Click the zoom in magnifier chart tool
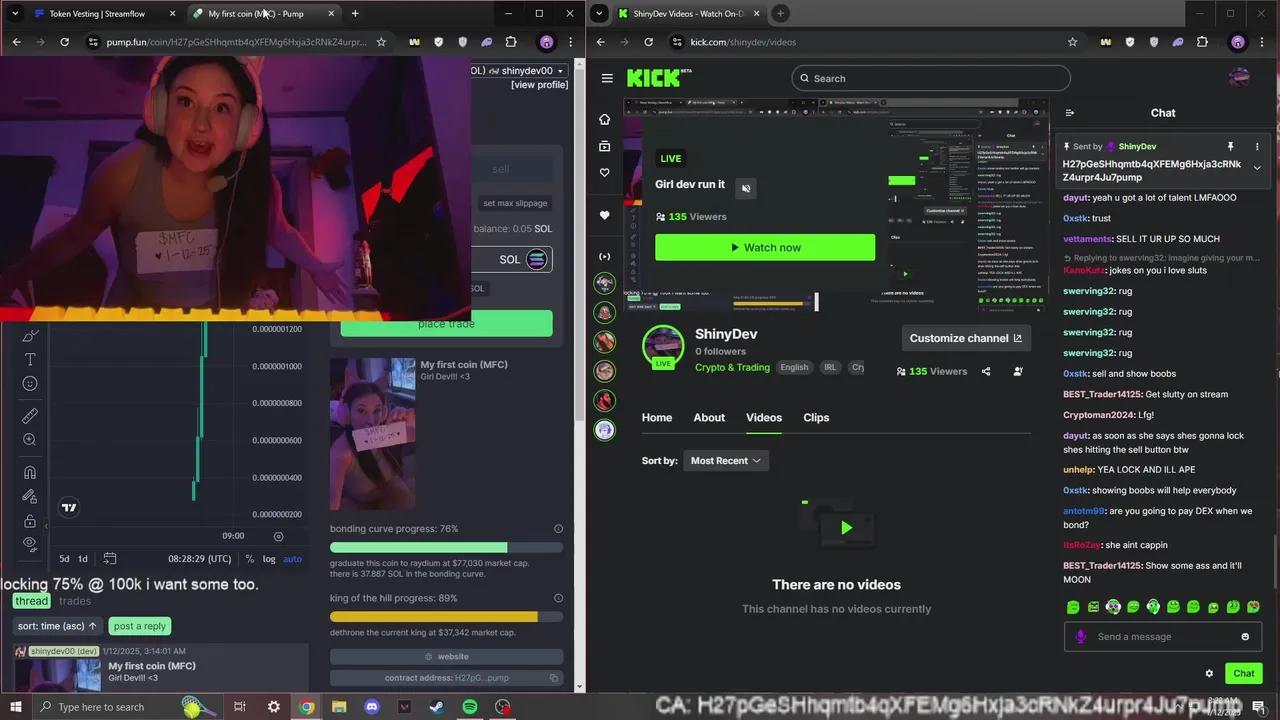1280x720 pixels. (30, 440)
